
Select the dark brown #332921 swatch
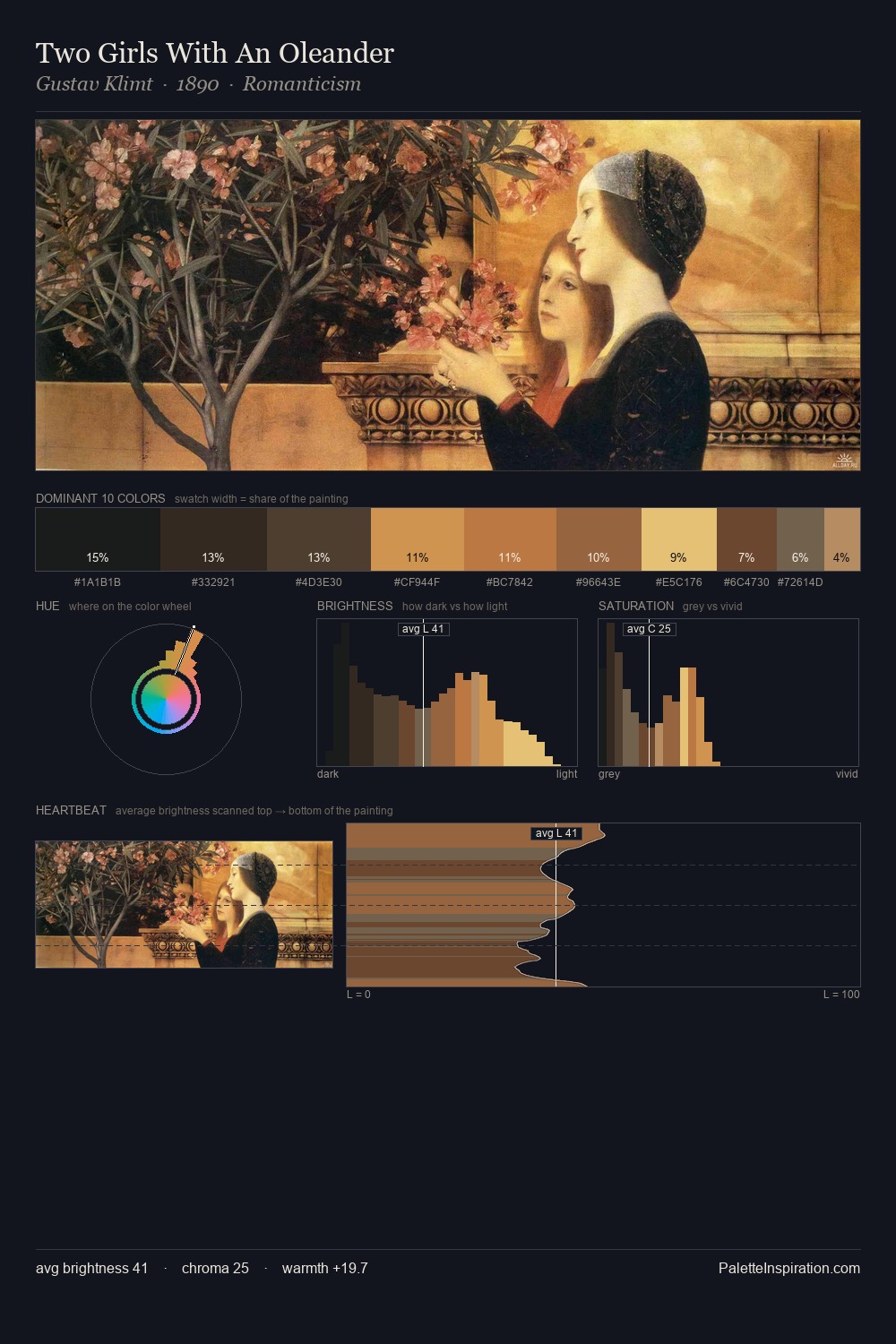click(x=213, y=539)
